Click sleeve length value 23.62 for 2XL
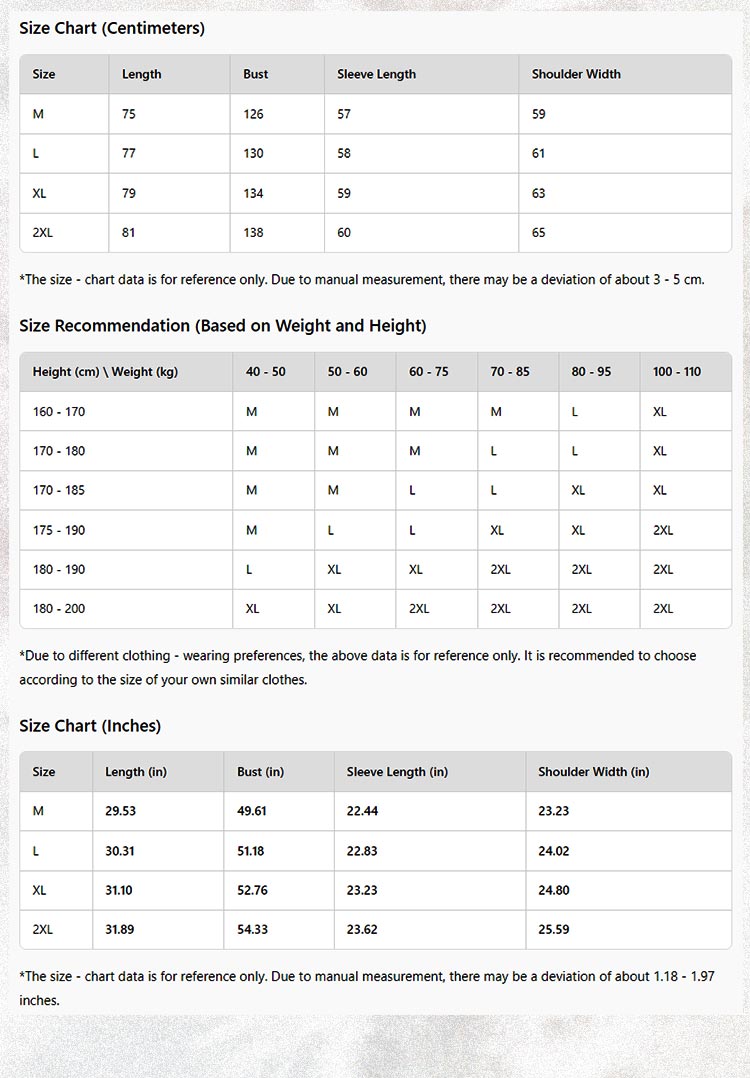The image size is (750, 1078). coord(362,929)
